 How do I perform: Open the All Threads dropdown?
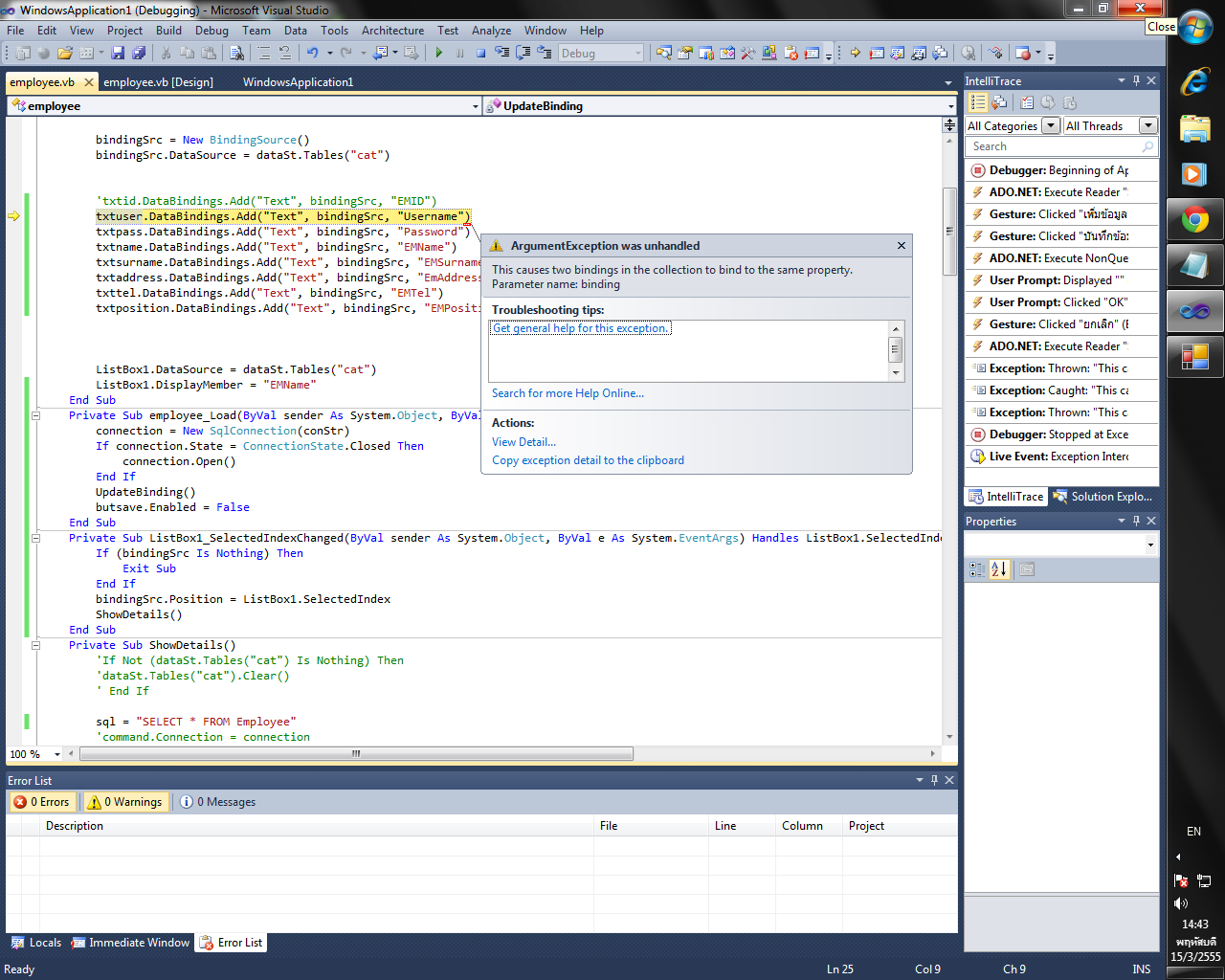(x=1147, y=125)
